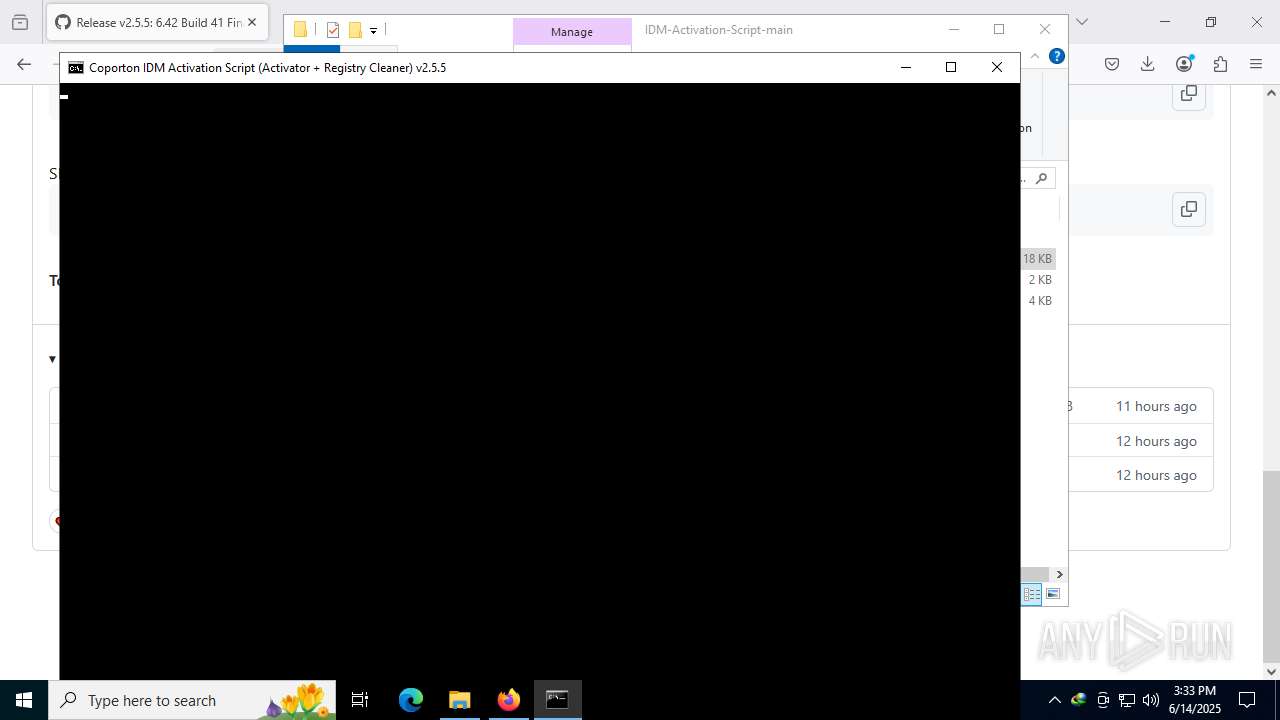Viewport: 1280px width, 720px height.
Task: Click the IDM globe icon in system tray
Action: (1079, 700)
